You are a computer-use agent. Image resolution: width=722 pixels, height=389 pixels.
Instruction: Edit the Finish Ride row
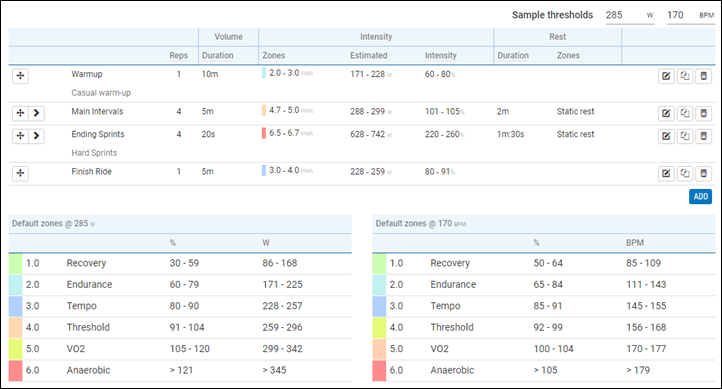coord(666,173)
